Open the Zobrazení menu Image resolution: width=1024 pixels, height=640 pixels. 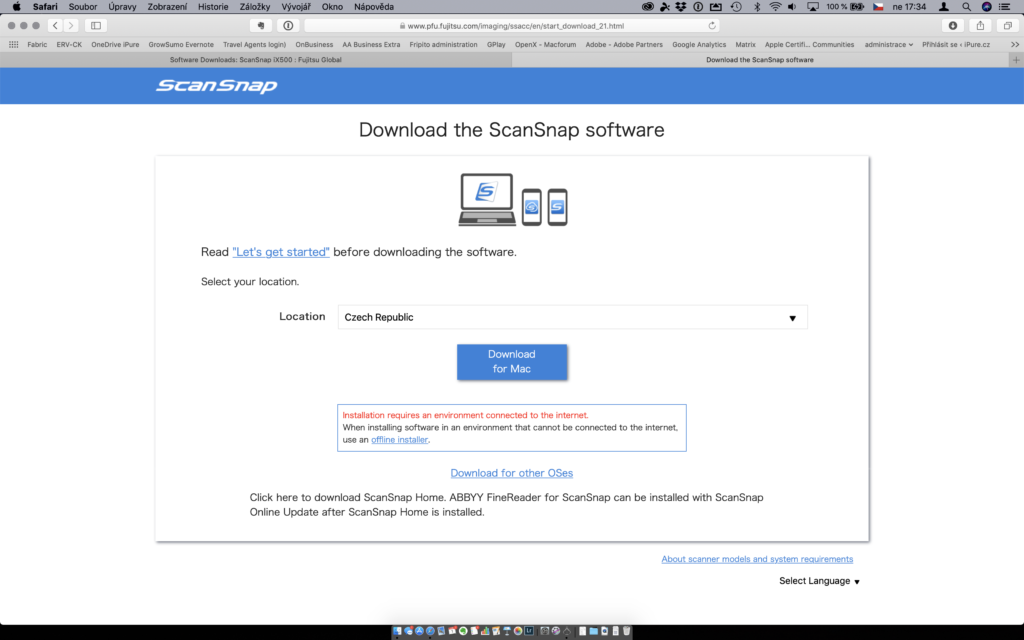pos(167,7)
